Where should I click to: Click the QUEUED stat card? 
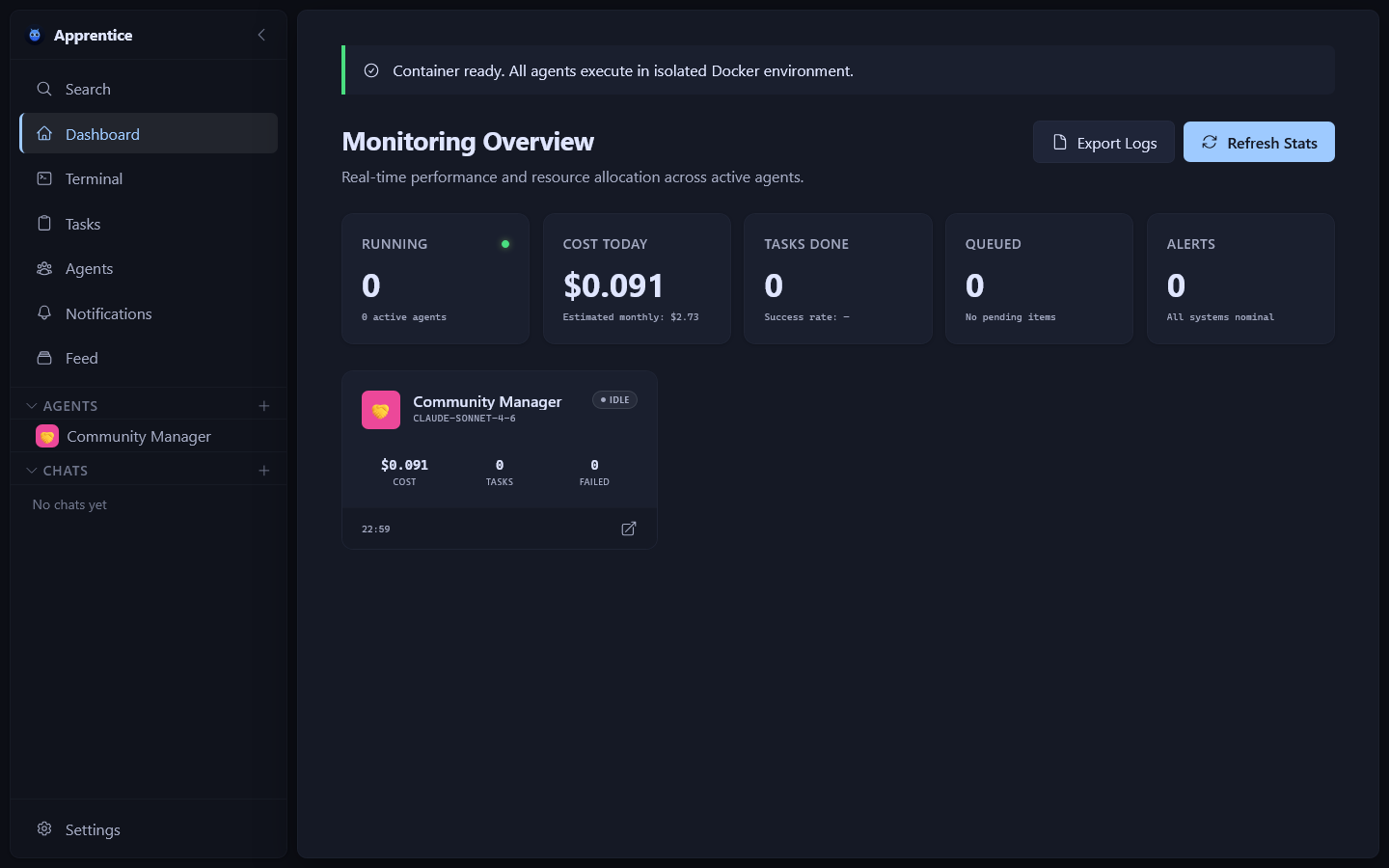(1039, 279)
